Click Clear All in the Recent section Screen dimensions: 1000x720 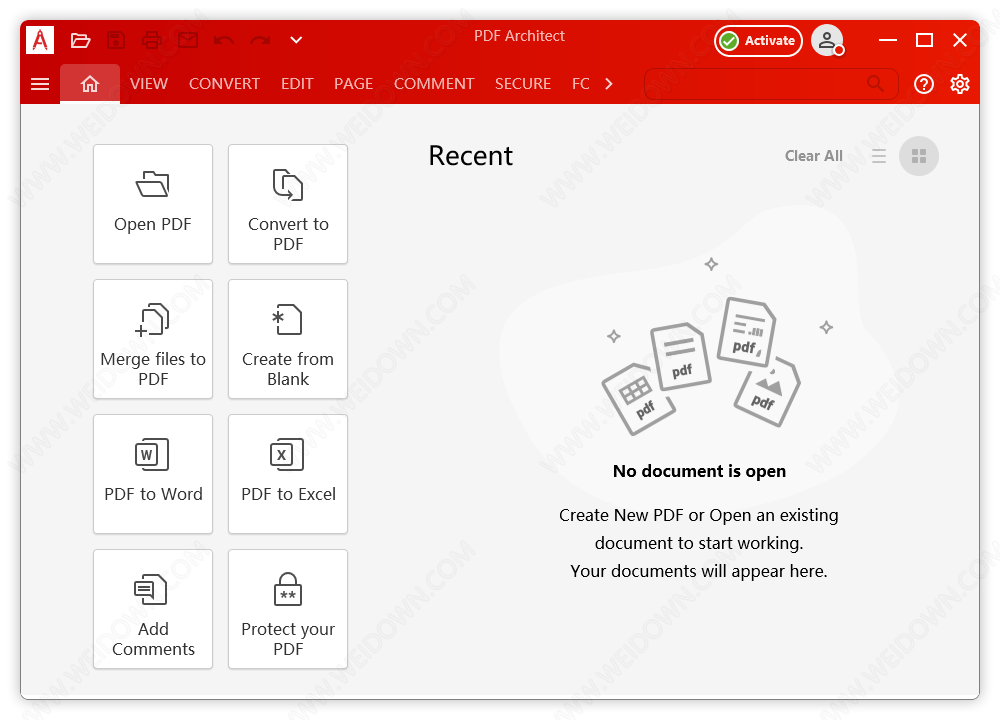click(814, 156)
